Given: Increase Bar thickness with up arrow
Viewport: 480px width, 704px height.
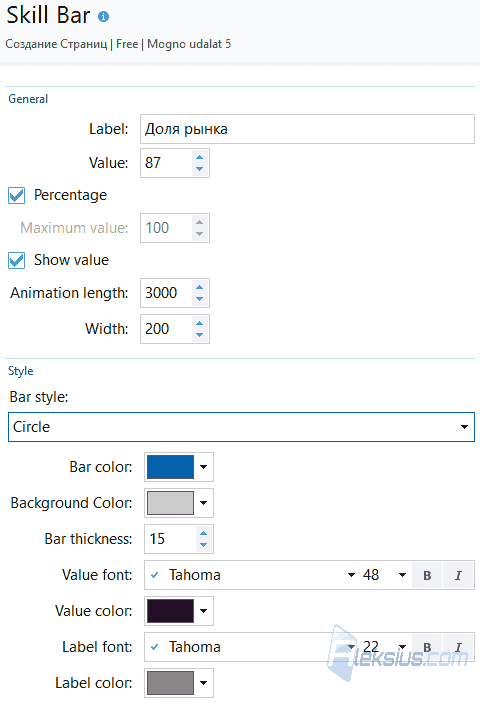Looking at the screenshot, I should click(203, 533).
